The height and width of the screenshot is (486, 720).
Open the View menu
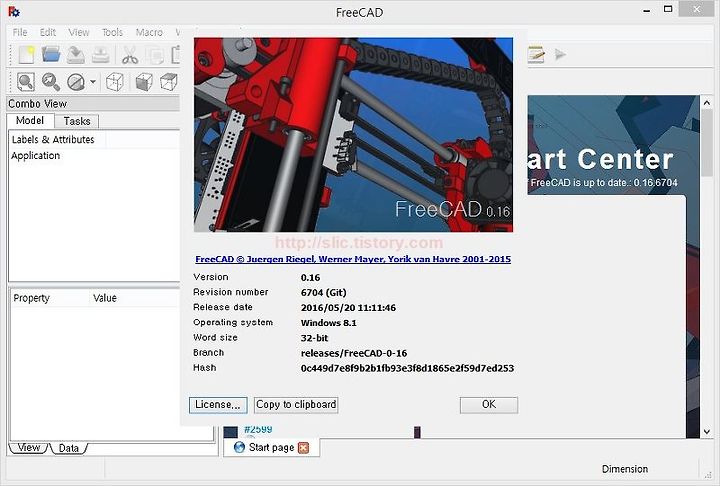pos(79,32)
